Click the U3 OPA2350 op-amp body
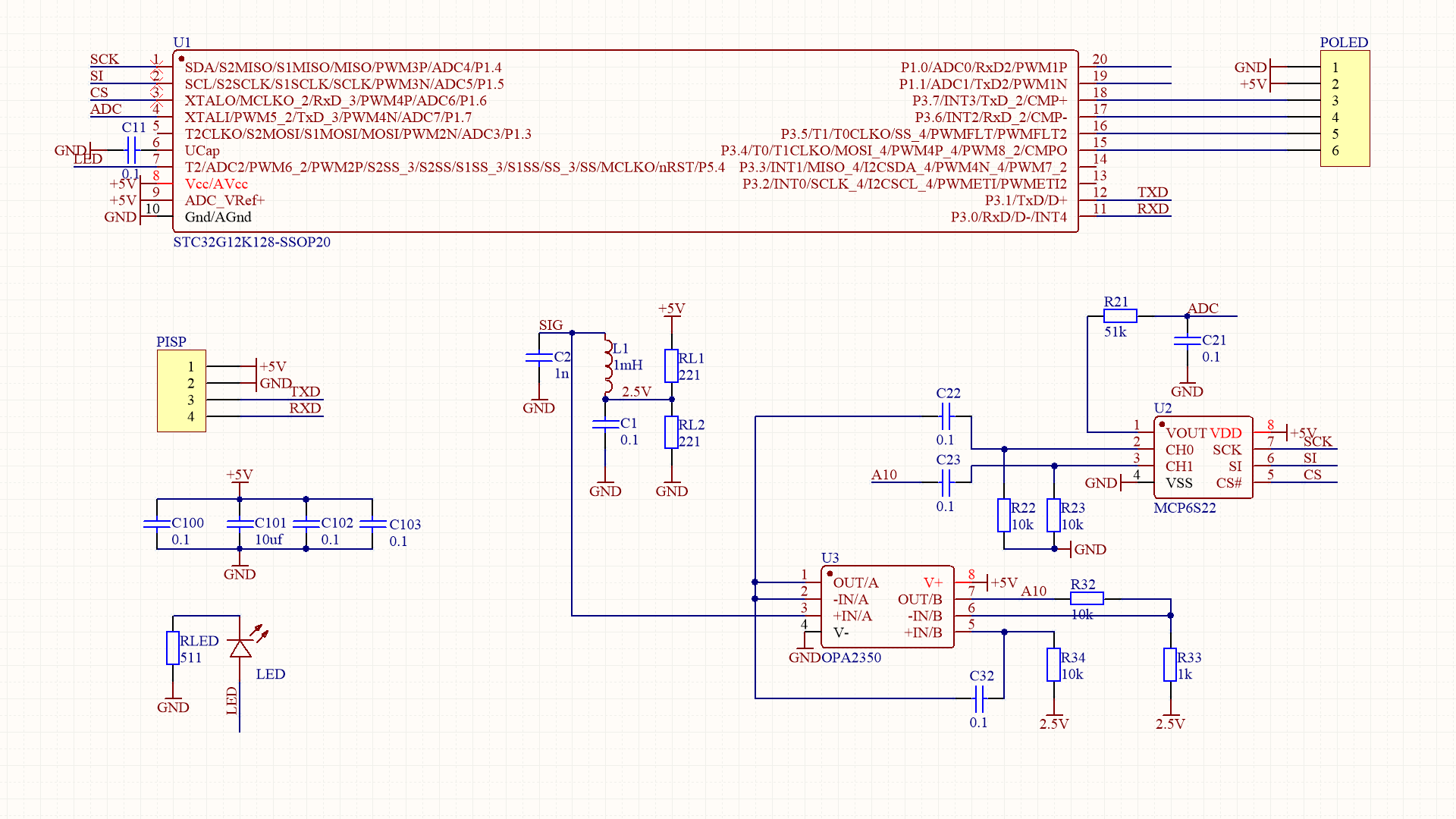Viewport: 1456px width, 819px height. 887,607
